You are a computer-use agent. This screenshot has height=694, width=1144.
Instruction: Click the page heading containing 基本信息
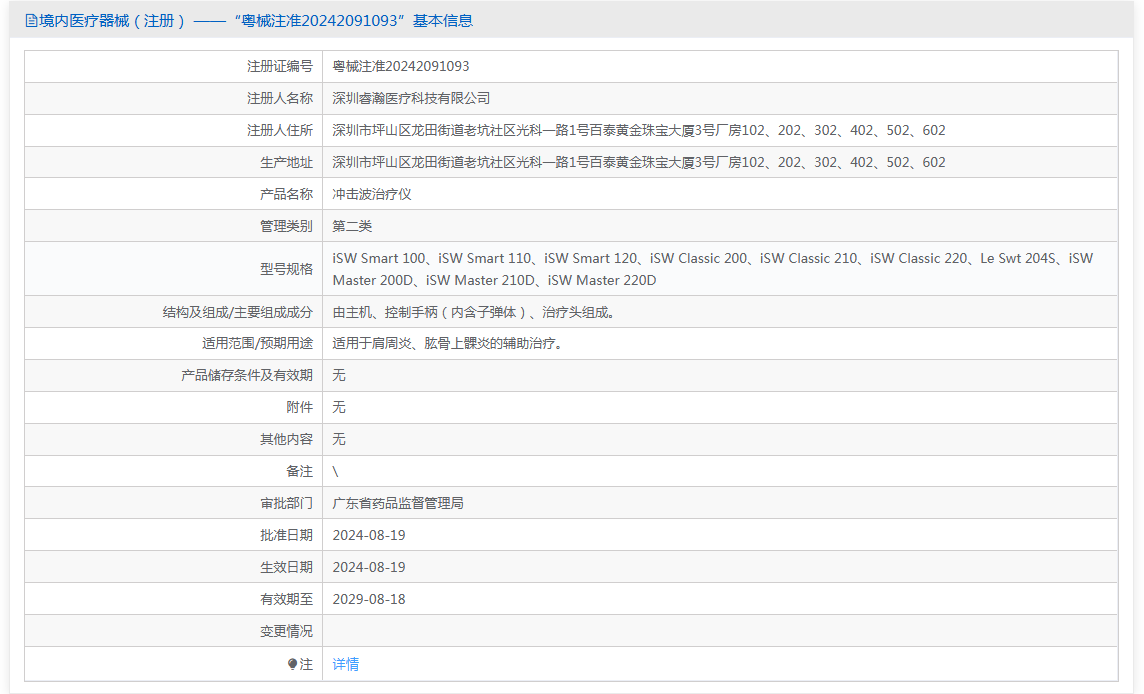coord(250,20)
